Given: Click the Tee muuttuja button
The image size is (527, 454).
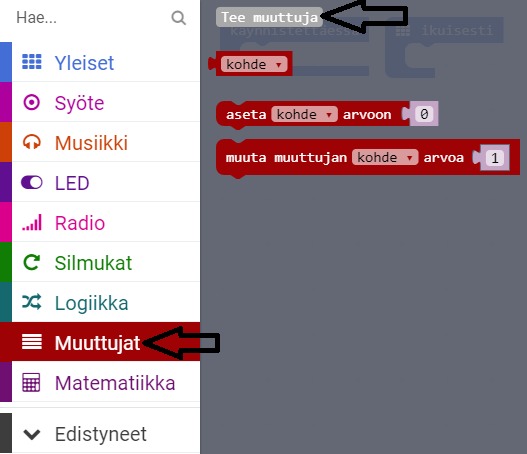Looking at the screenshot, I should pos(269,17).
